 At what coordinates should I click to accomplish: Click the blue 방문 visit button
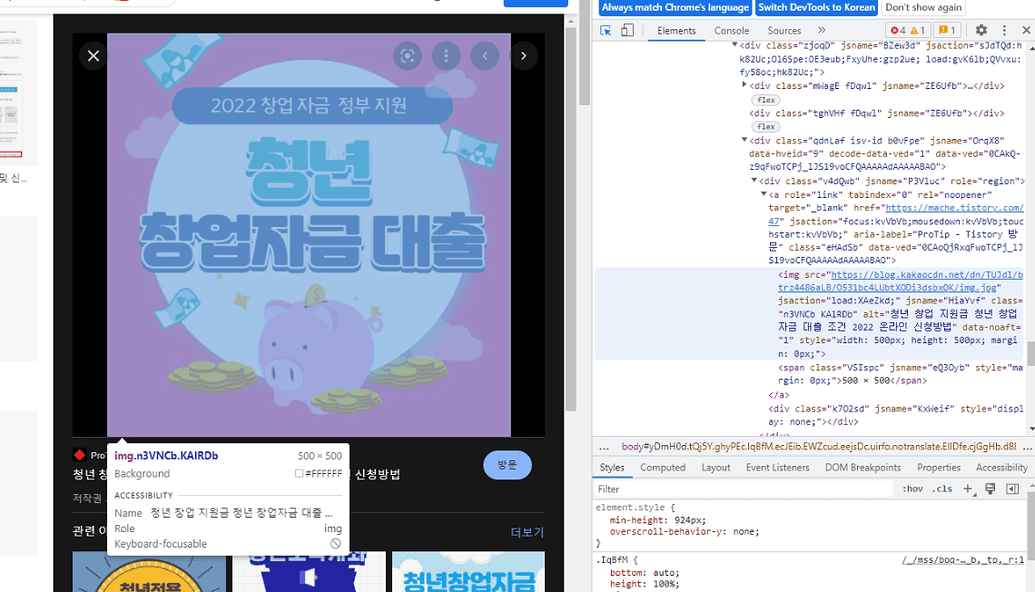(507, 465)
